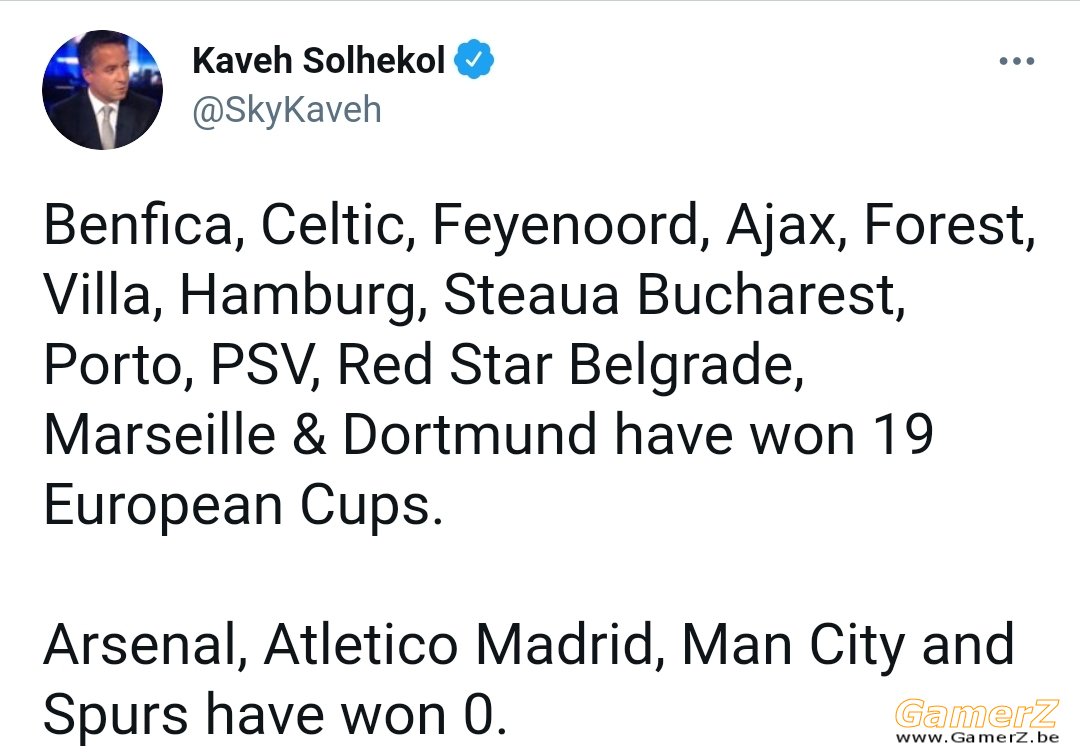Click the blue verified checkmark badge
Viewport: 1080px width, 753px height.
click(473, 60)
